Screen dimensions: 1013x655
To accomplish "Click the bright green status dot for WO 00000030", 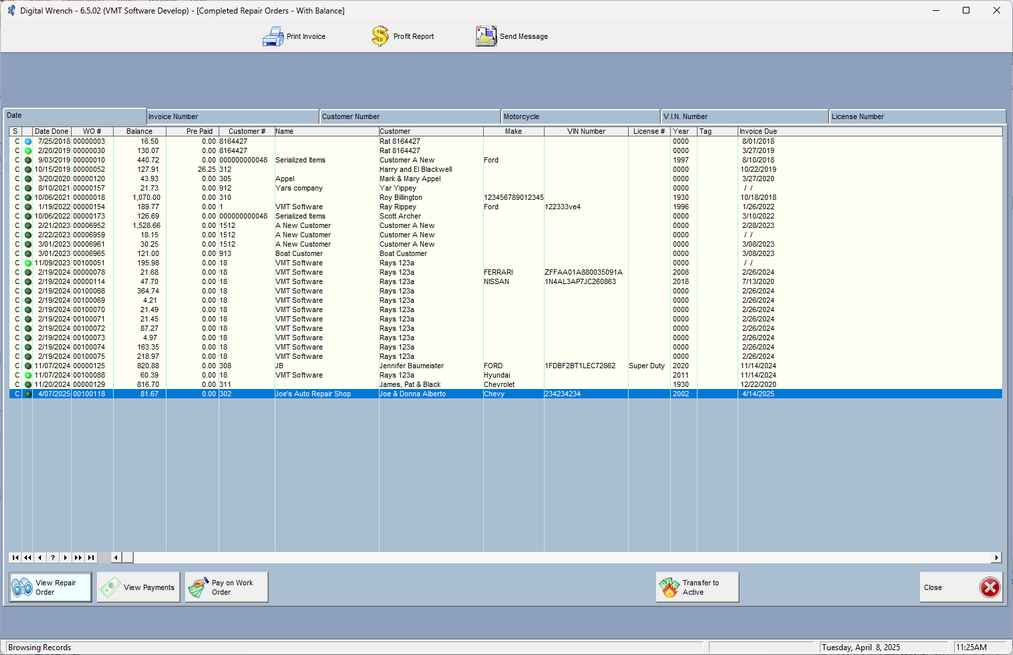I will coord(28,151).
